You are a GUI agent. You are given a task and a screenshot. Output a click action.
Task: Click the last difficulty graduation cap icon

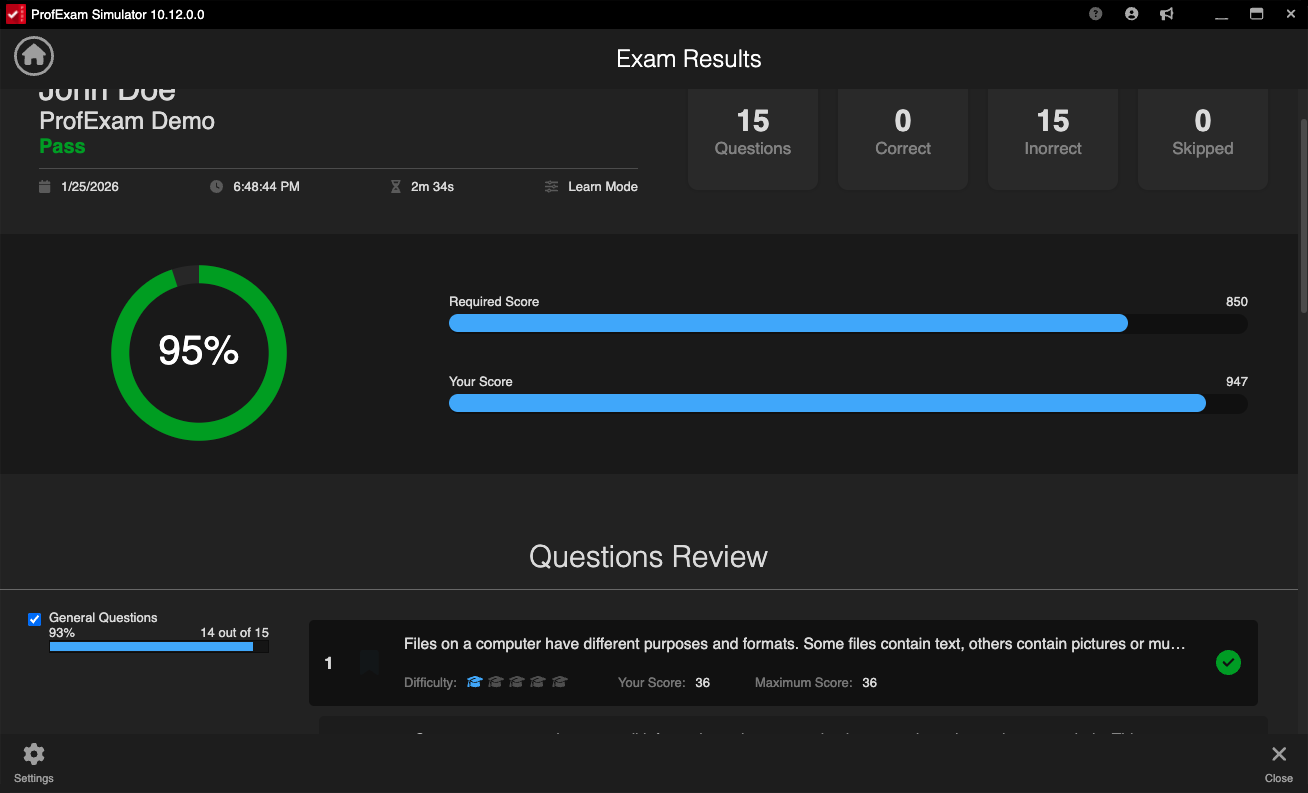[x=560, y=682]
